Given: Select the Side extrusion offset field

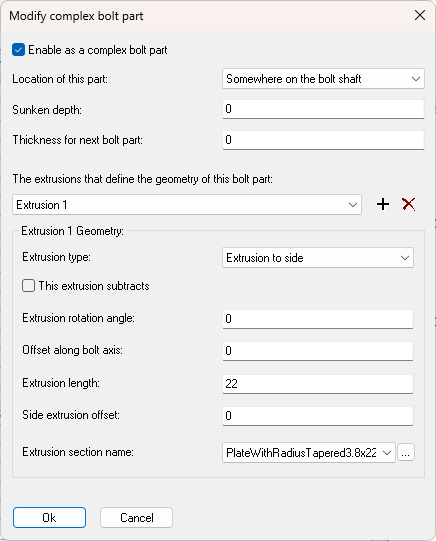Looking at the screenshot, I should (x=318, y=416).
